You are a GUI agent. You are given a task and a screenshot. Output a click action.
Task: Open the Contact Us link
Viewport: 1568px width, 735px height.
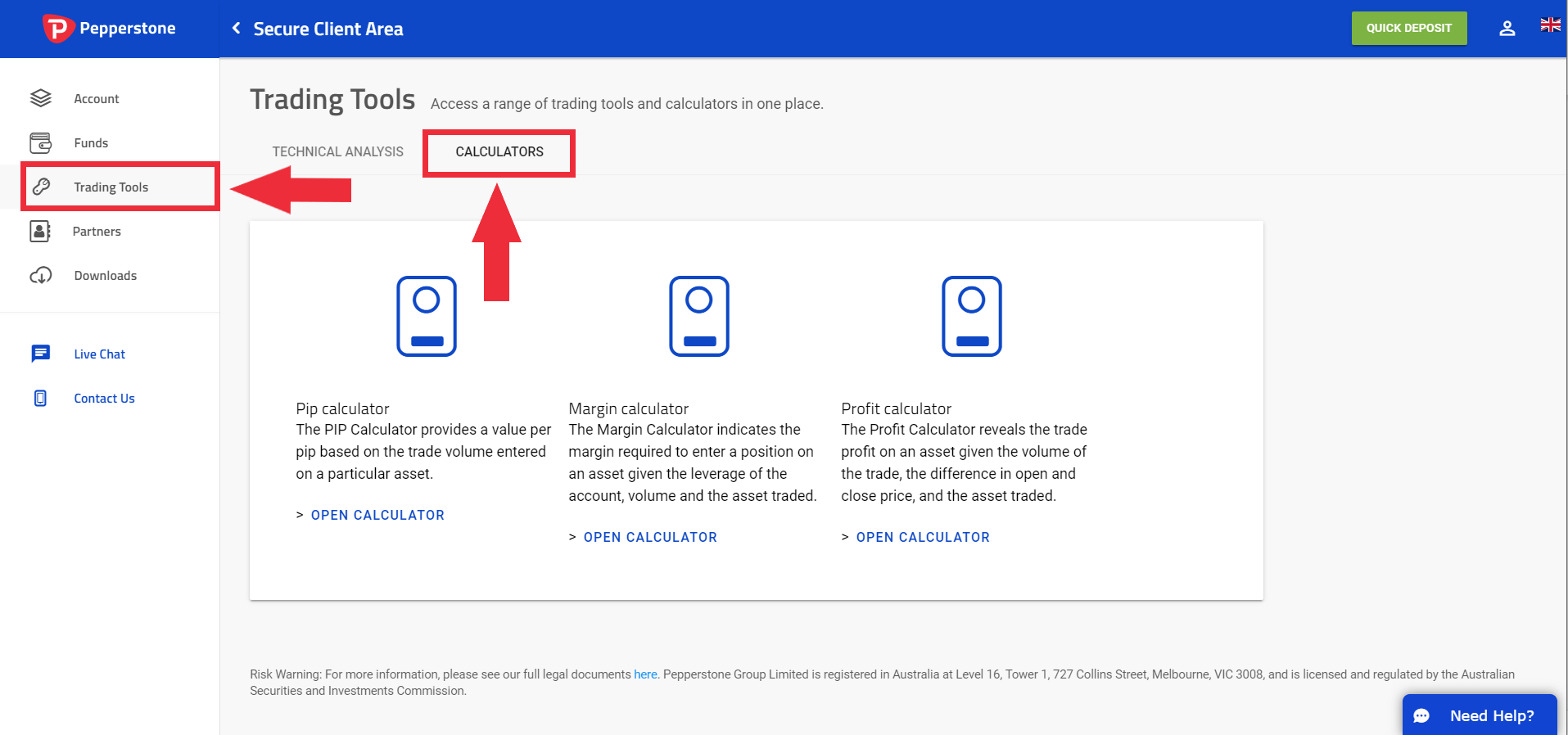tap(105, 398)
